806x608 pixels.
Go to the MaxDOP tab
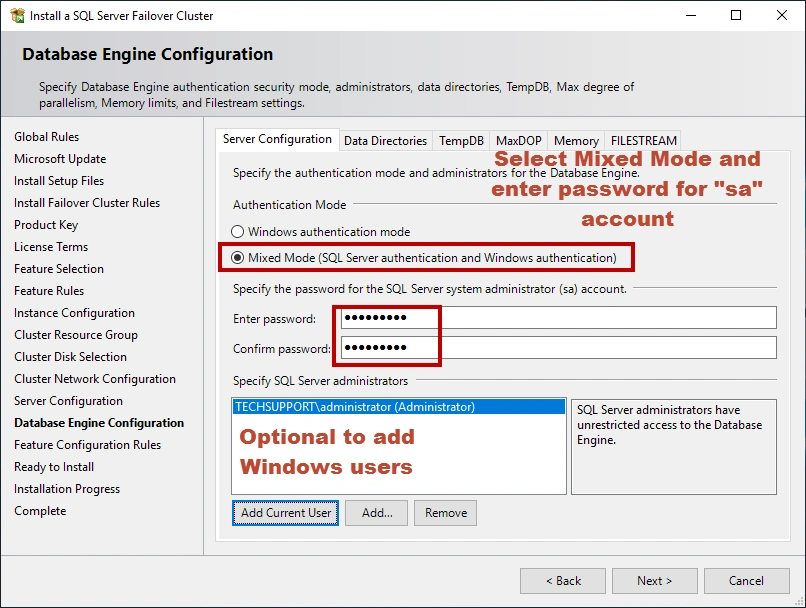pyautogui.click(x=518, y=141)
